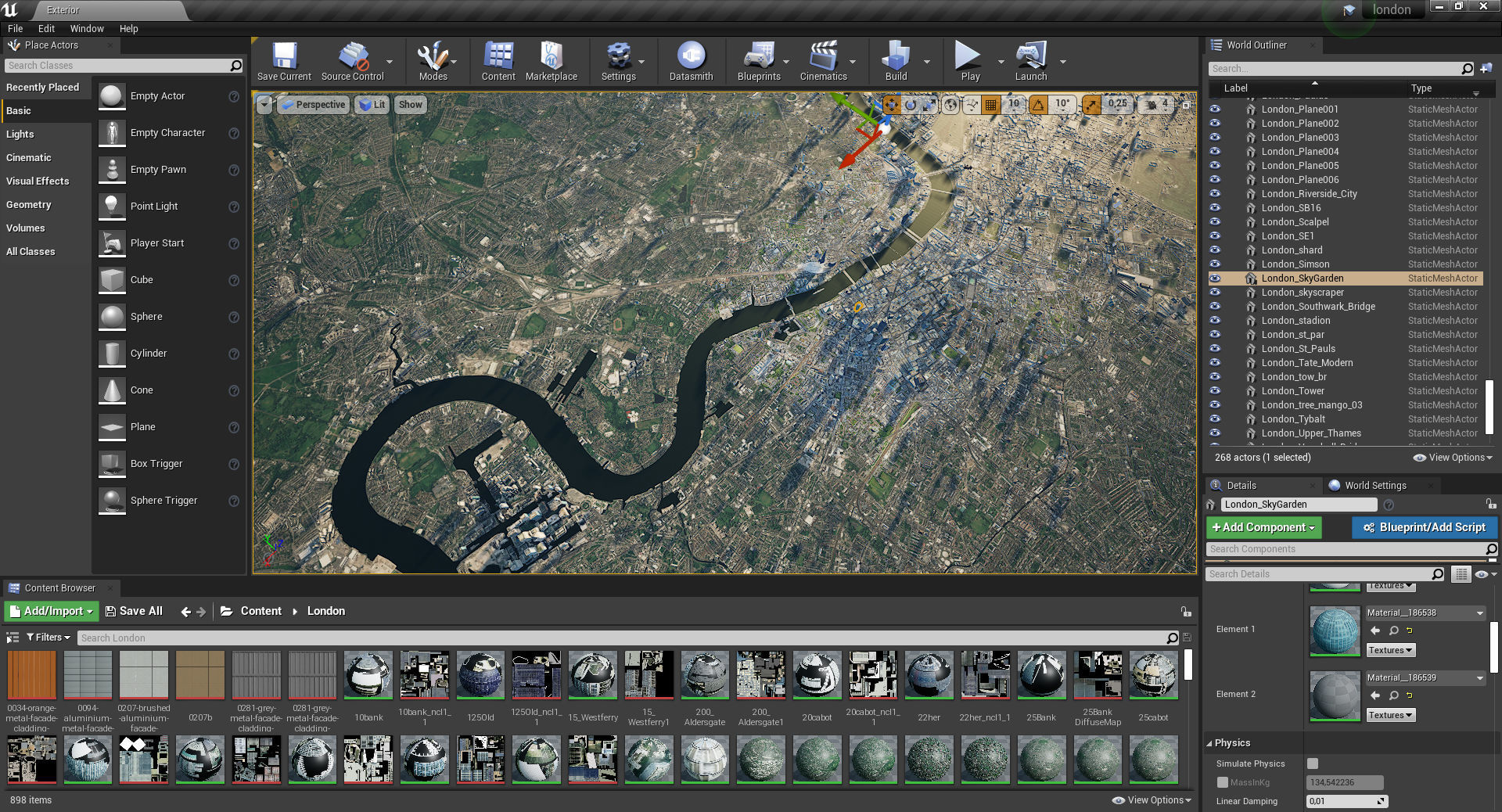Select the Lights category in Place Actors

click(20, 135)
